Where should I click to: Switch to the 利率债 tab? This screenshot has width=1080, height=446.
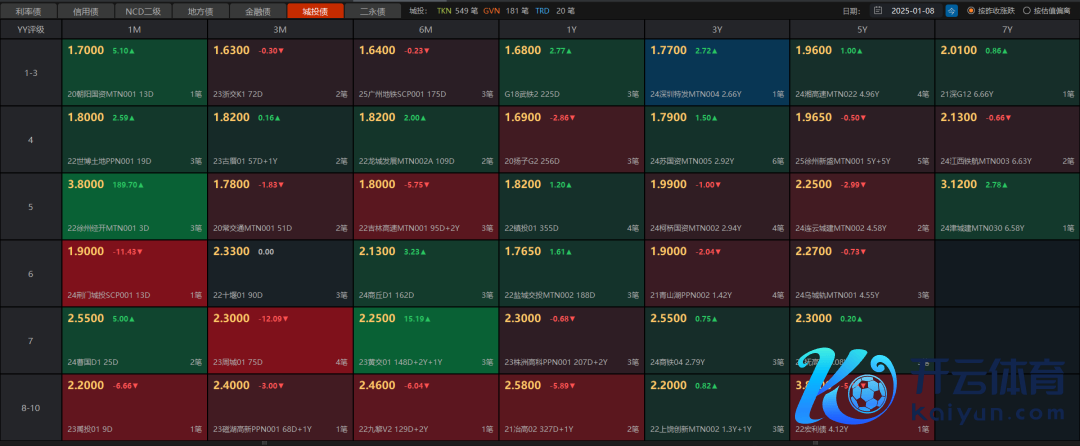29,11
